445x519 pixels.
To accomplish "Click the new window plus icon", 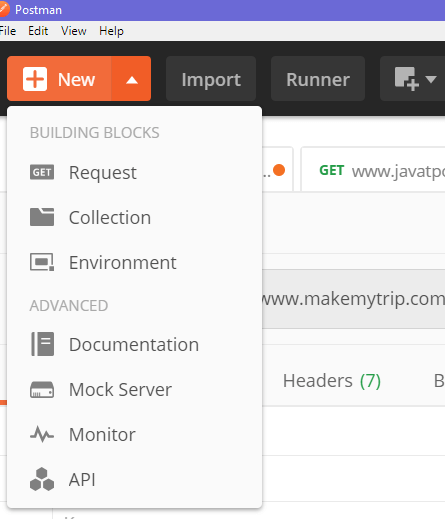I will (x=406, y=79).
